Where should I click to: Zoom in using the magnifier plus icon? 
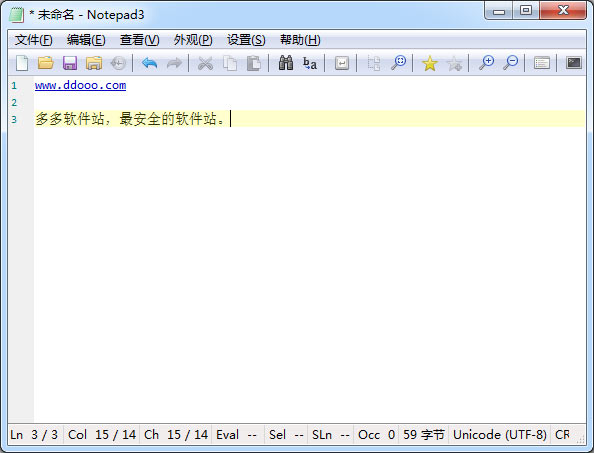click(486, 63)
